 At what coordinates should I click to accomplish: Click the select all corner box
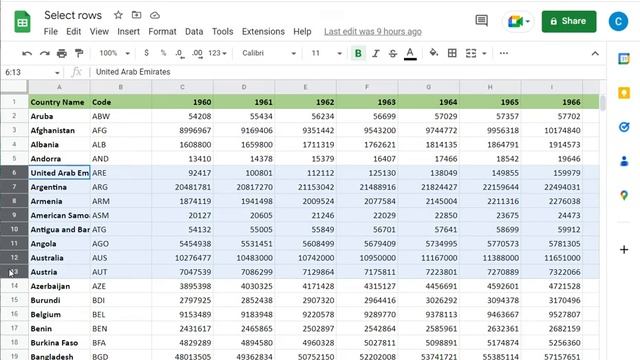click(x=14, y=87)
